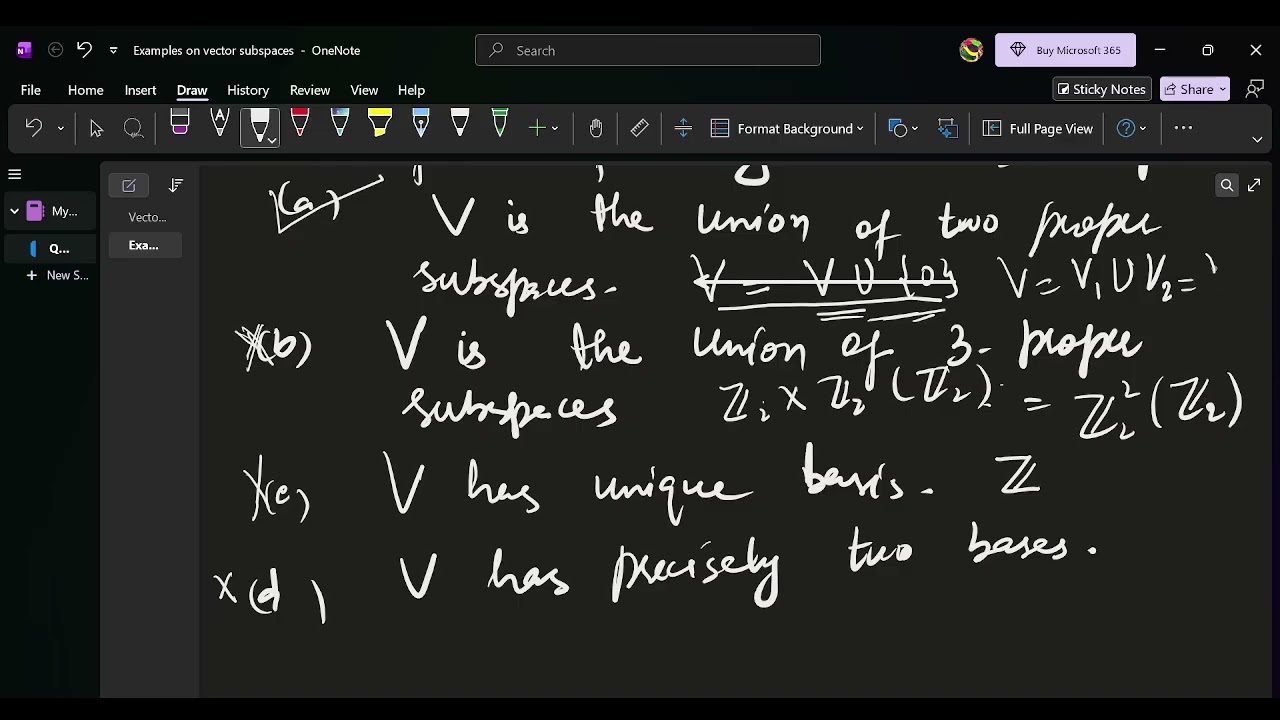
Task: Open the Vecto... page
Action: pos(147,217)
